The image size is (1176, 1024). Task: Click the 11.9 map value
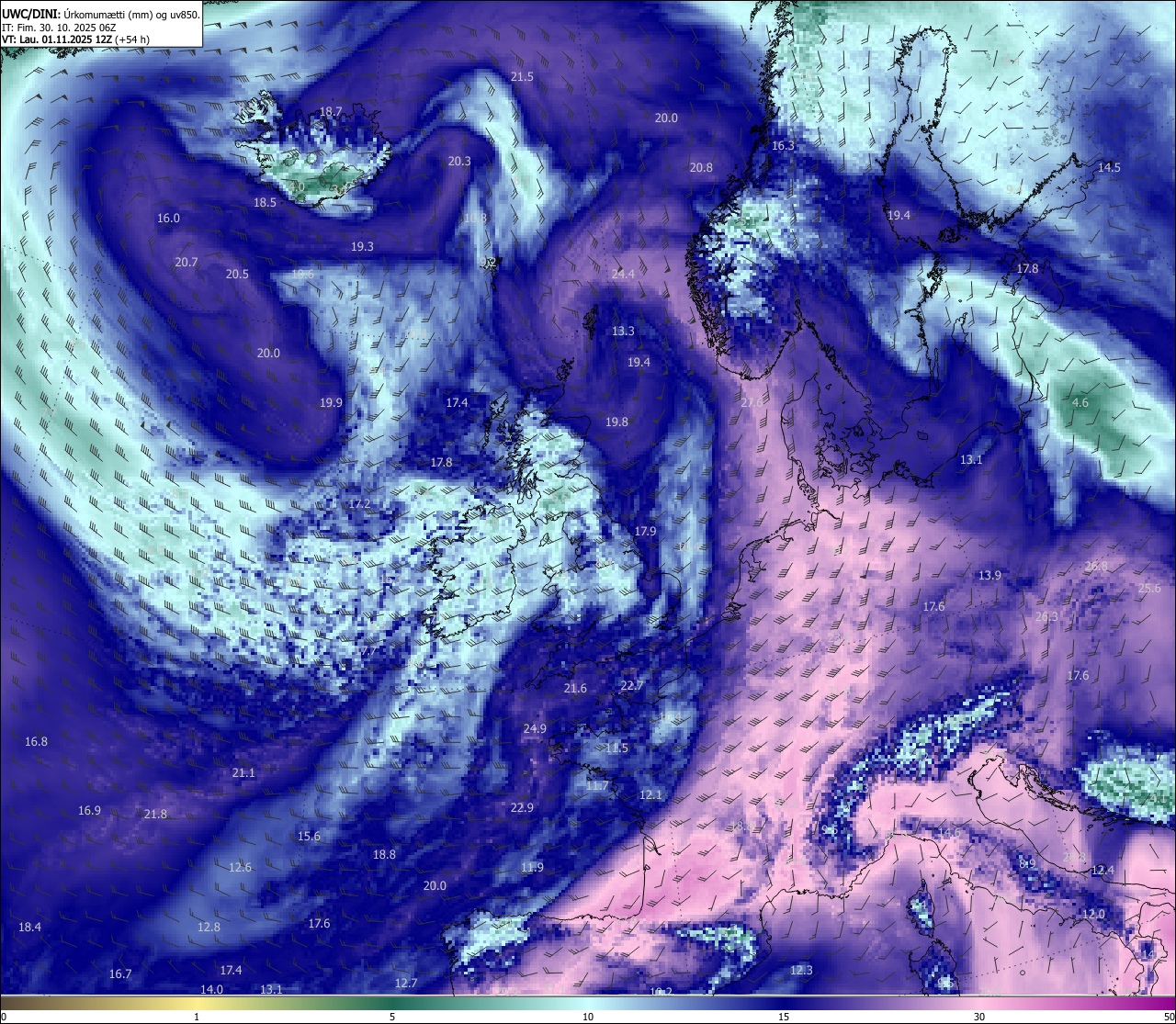pos(532,868)
